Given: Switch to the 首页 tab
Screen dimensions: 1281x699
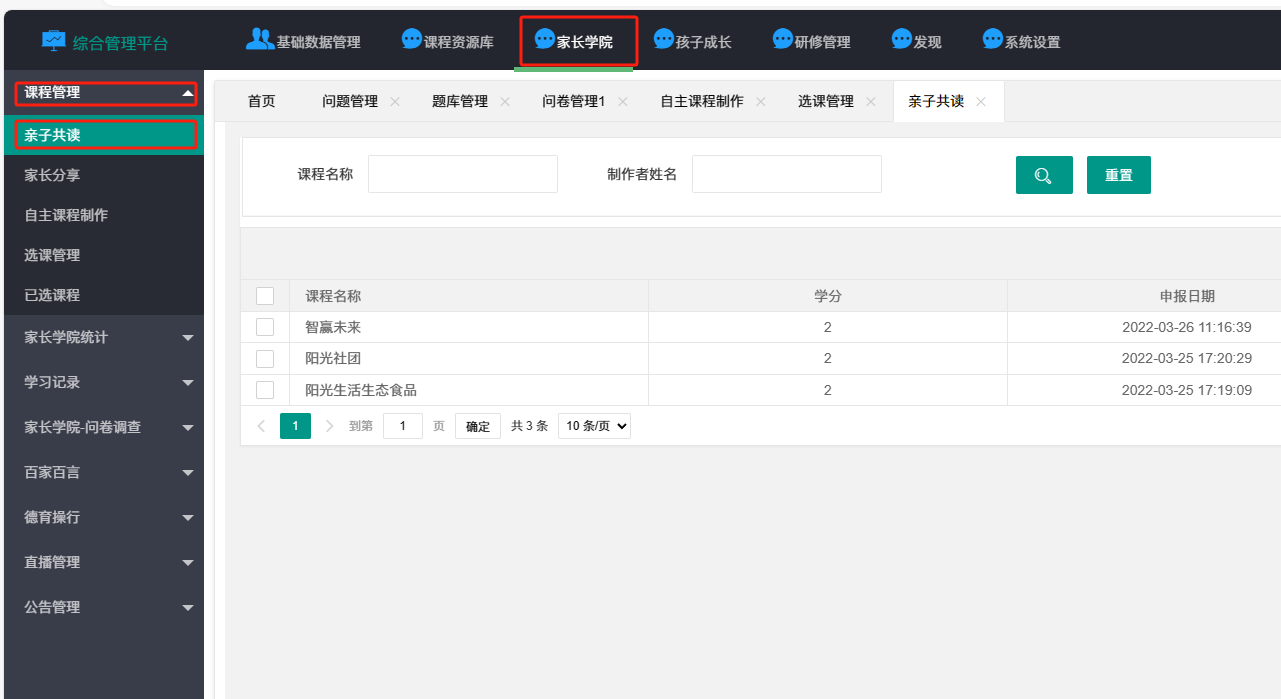Looking at the screenshot, I should point(261,101).
